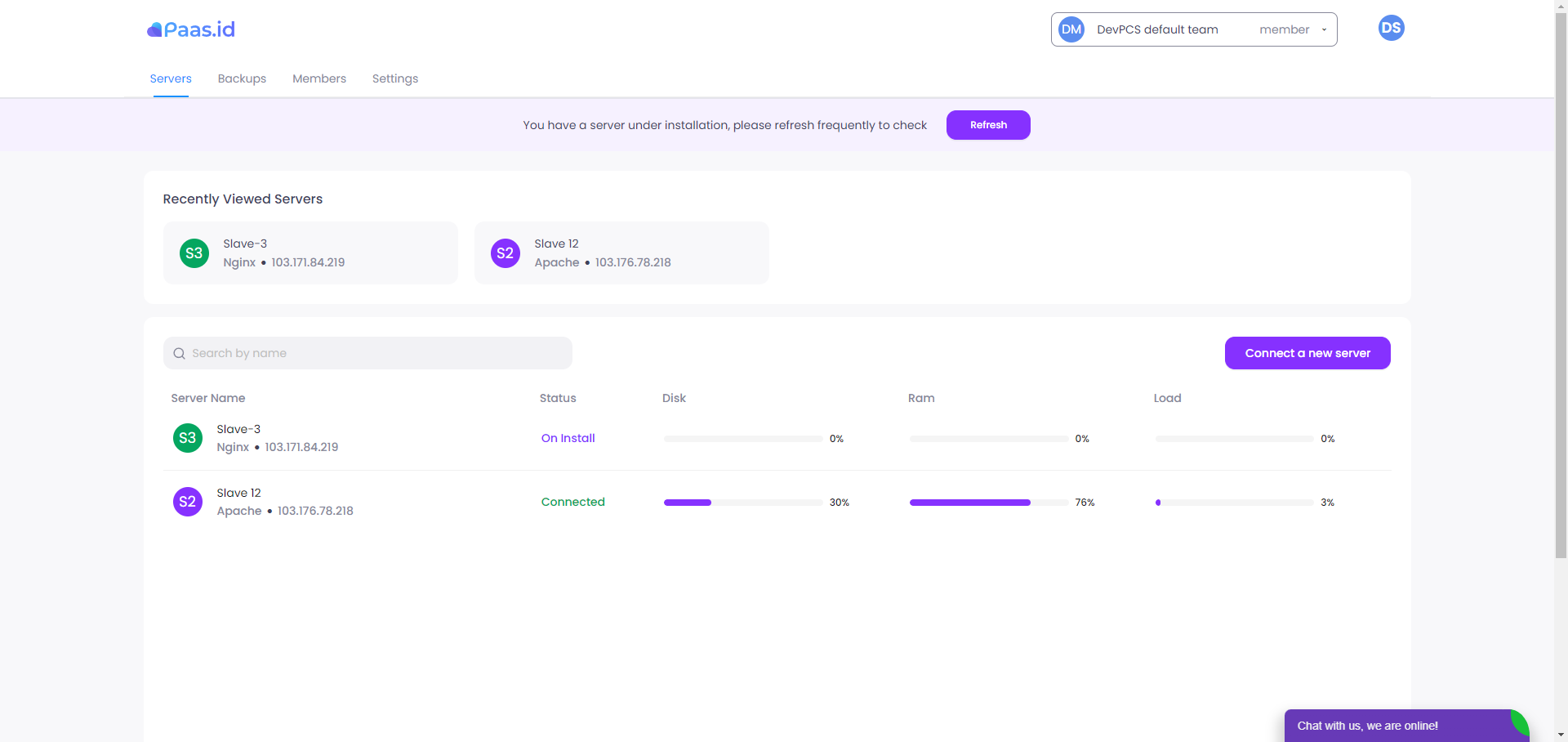Screen dimensions: 1568x742
Task: Click Slave-3 Ram 0% progress bar
Action: (989, 439)
